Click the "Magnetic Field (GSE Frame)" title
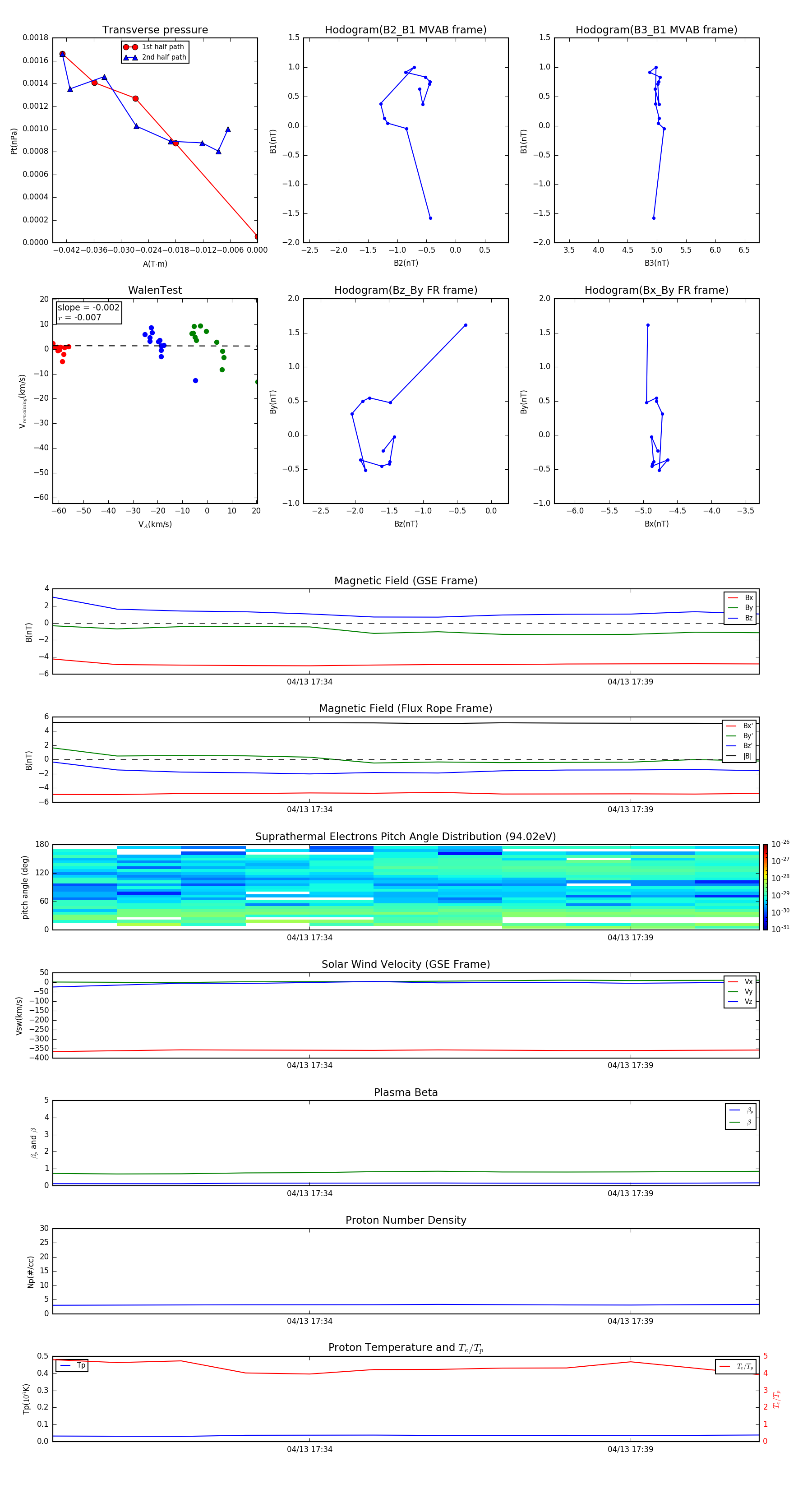The width and height of the screenshot is (812, 1489). tap(406, 581)
